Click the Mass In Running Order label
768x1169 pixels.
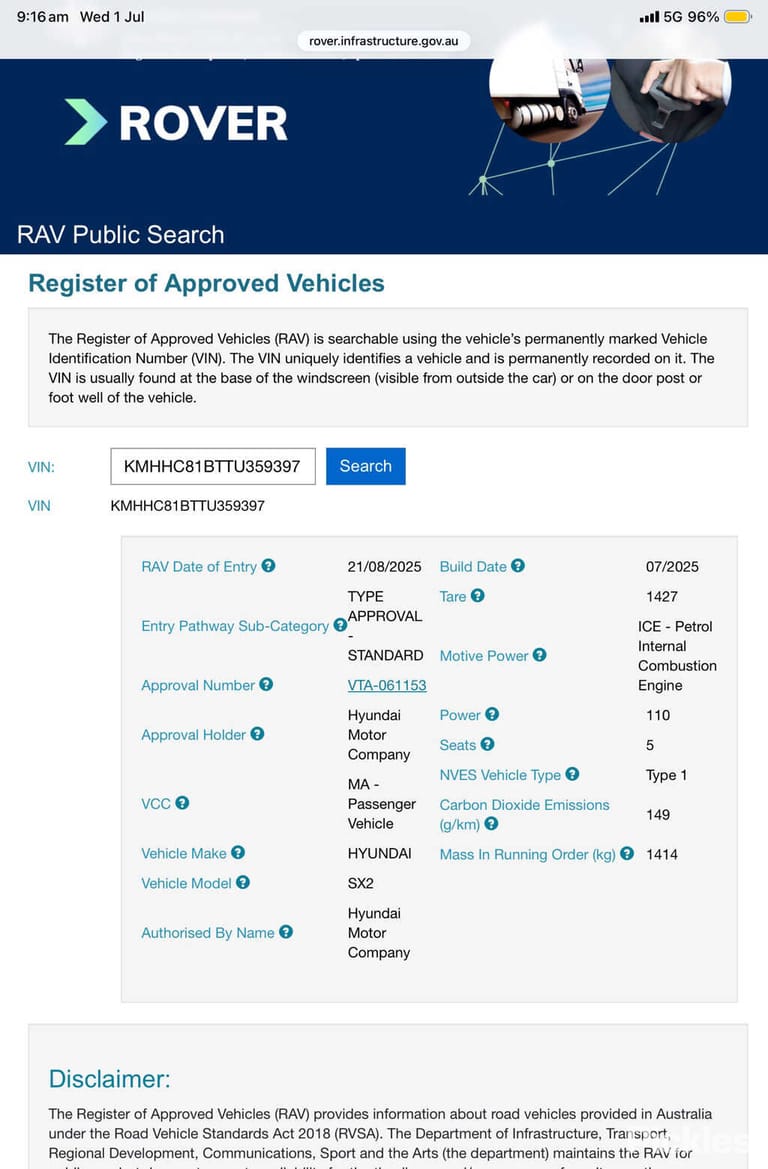click(x=528, y=854)
